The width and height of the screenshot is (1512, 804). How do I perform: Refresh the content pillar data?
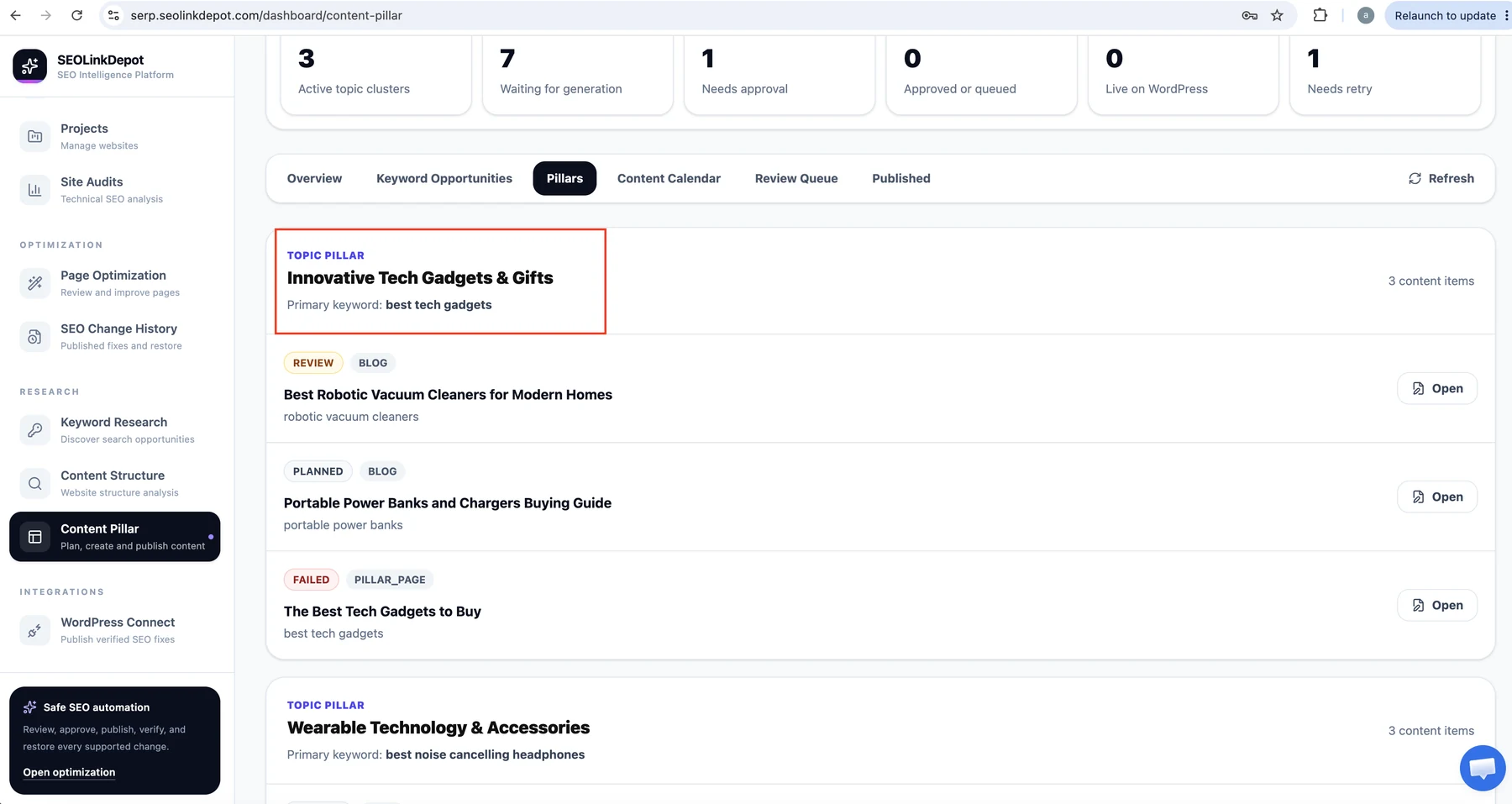click(x=1441, y=178)
